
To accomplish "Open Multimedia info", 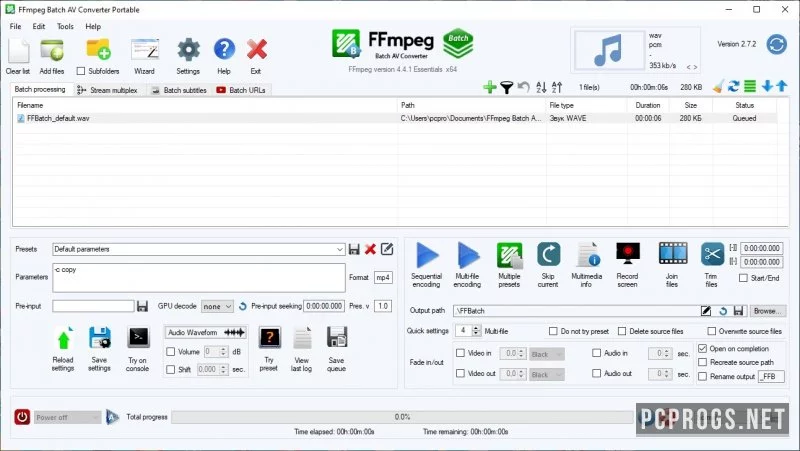I will coord(587,255).
